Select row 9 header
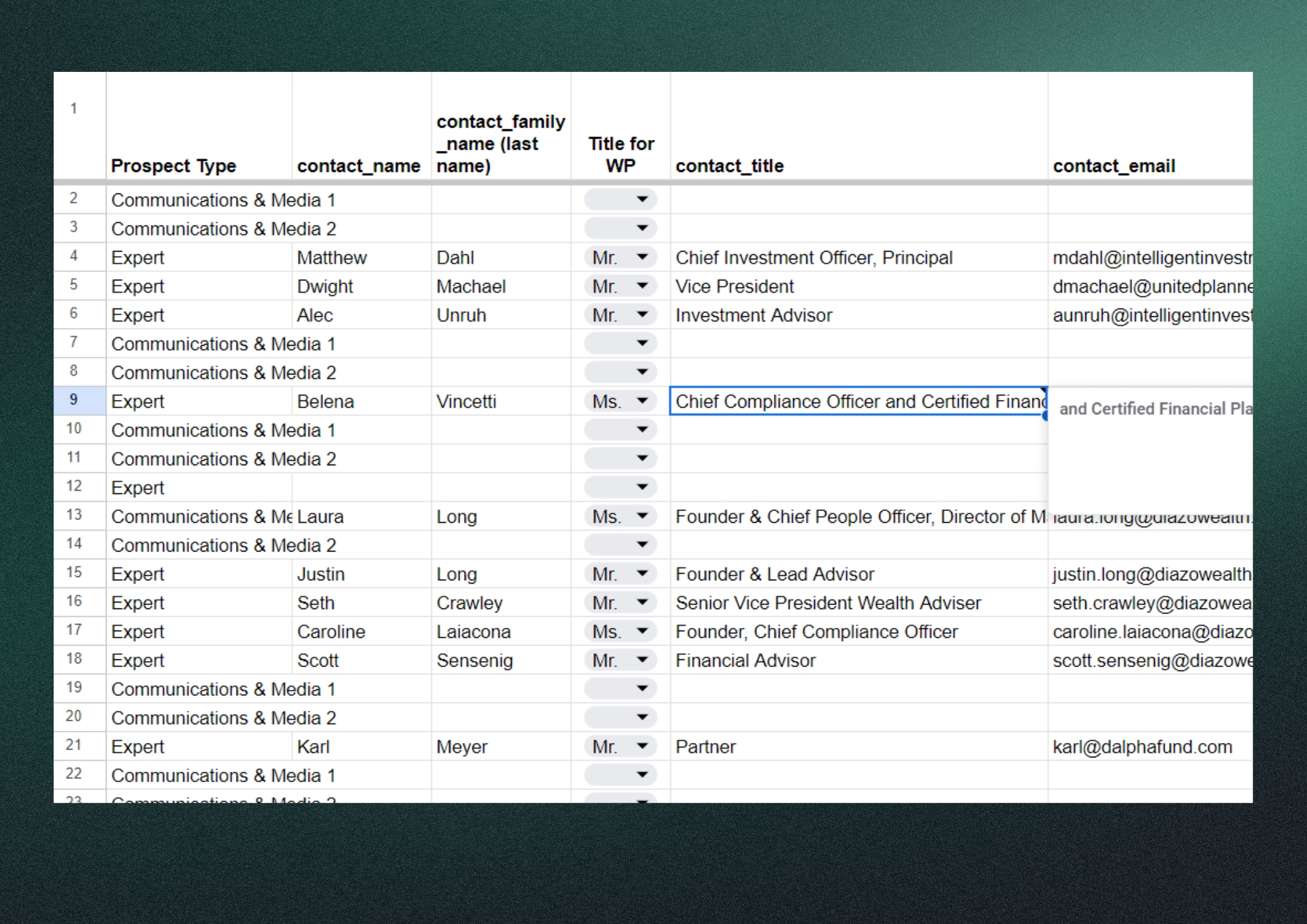Image resolution: width=1307 pixels, height=924 pixels. click(74, 400)
